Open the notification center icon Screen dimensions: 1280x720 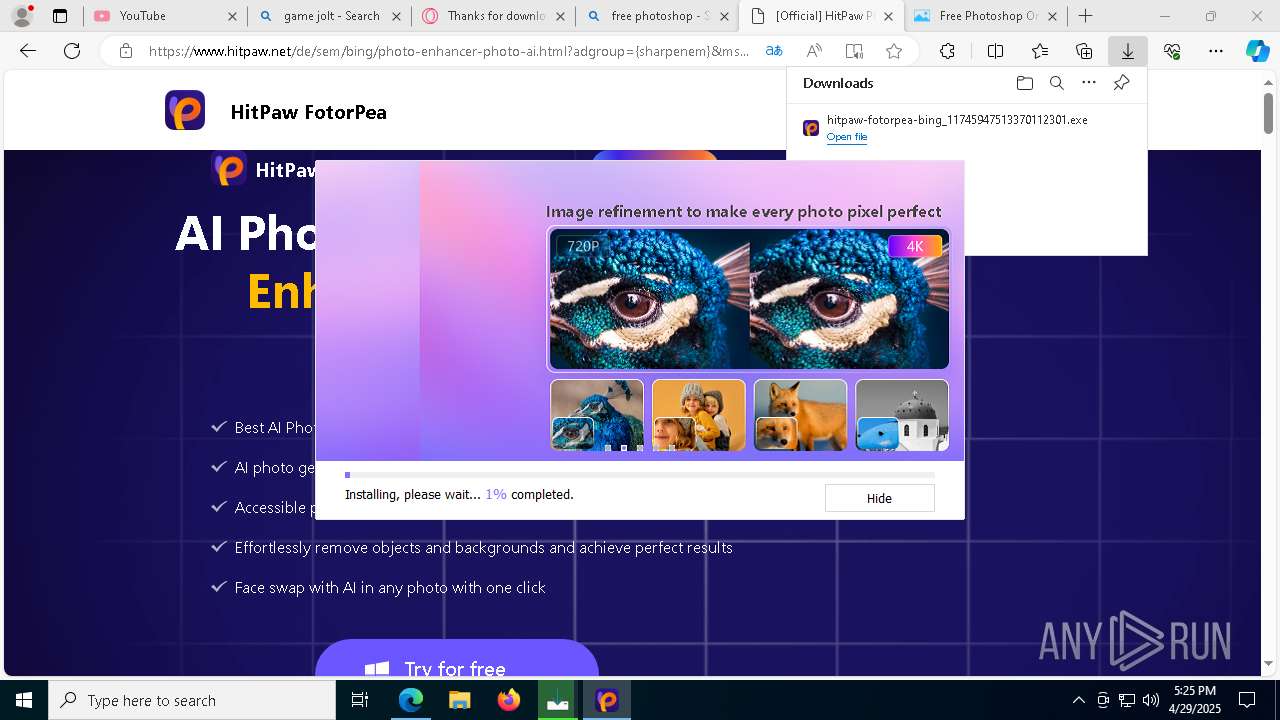(x=1247, y=700)
